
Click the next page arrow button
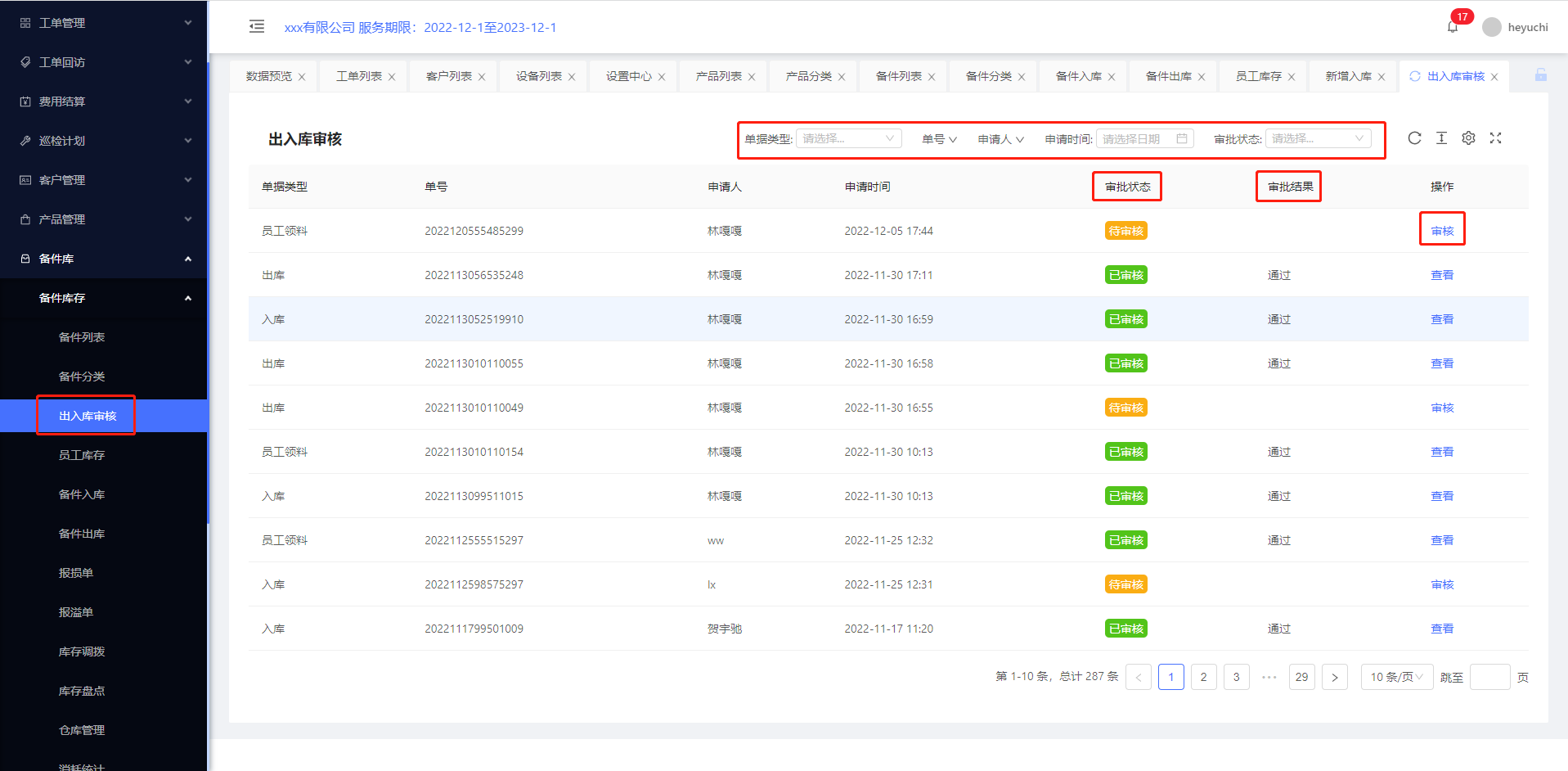pos(1334,677)
